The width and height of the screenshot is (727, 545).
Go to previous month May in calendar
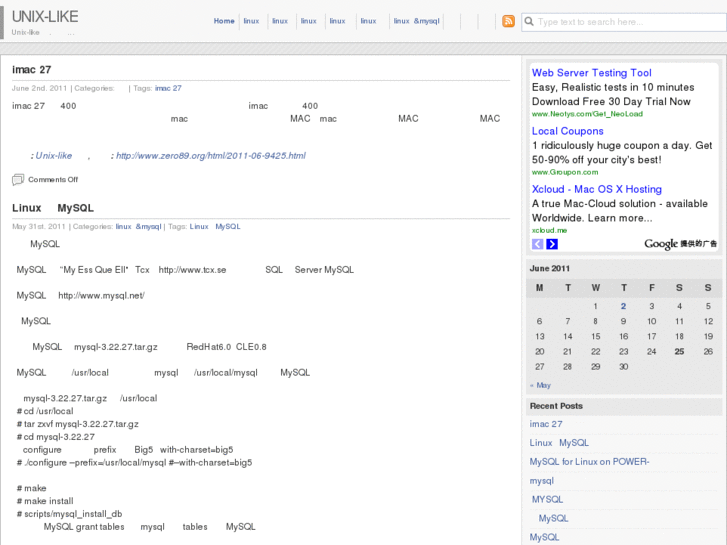tap(540, 385)
